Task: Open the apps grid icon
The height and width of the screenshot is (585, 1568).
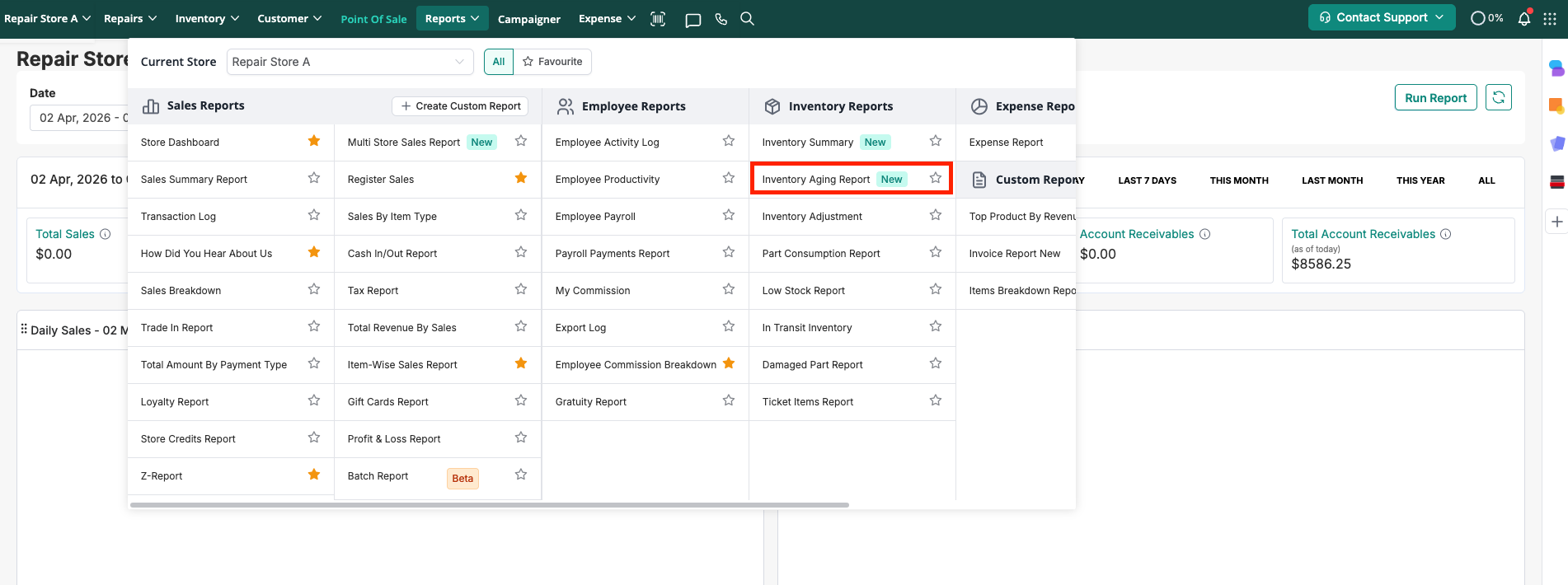Action: click(1550, 18)
